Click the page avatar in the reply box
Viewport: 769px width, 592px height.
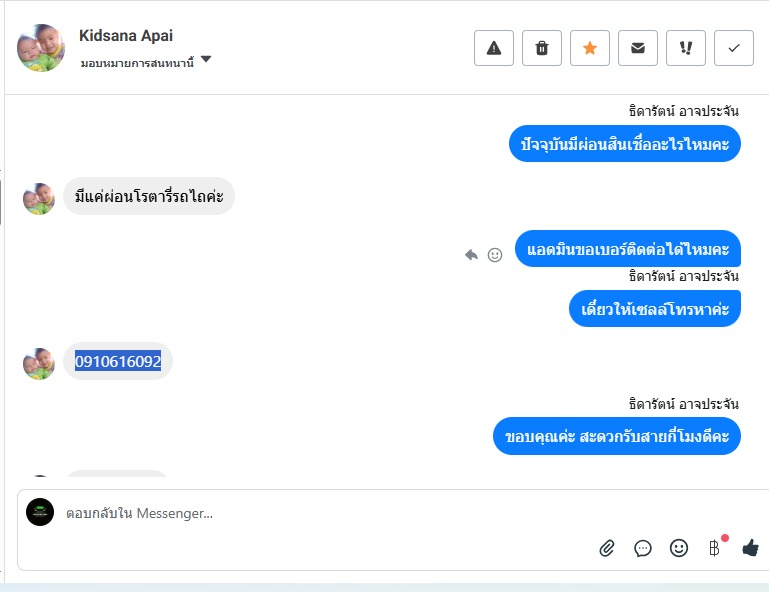40,512
